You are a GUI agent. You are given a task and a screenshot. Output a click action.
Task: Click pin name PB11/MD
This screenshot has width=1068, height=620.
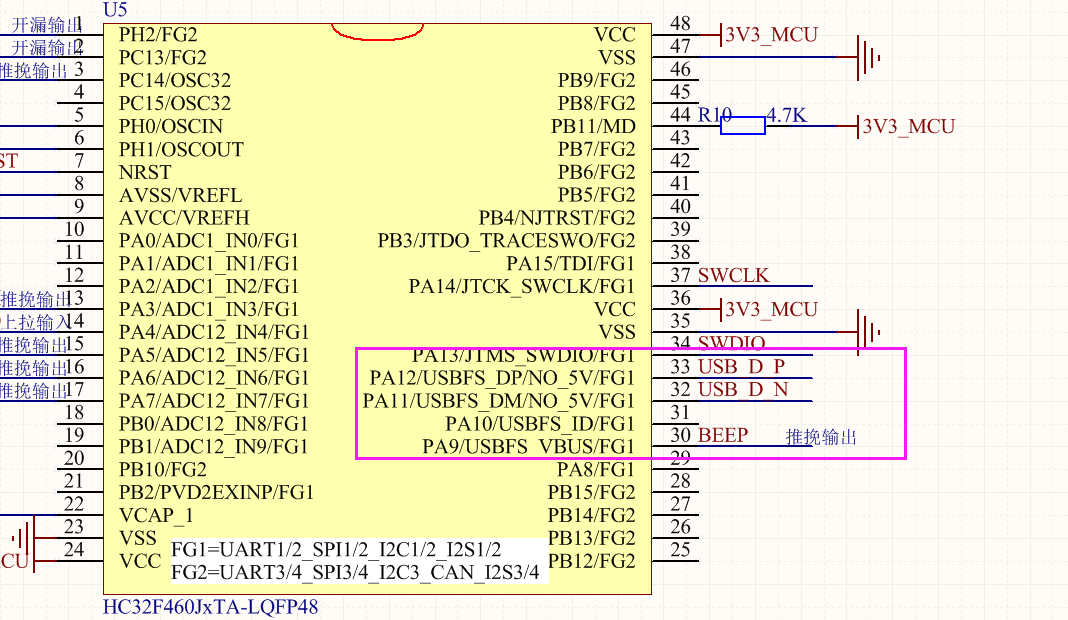[593, 127]
